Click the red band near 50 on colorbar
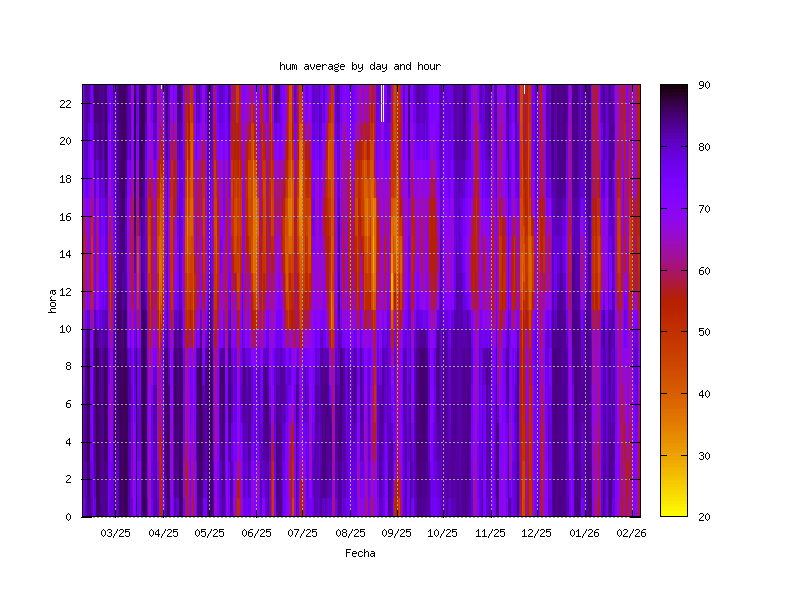The height and width of the screenshot is (600, 800). point(673,332)
